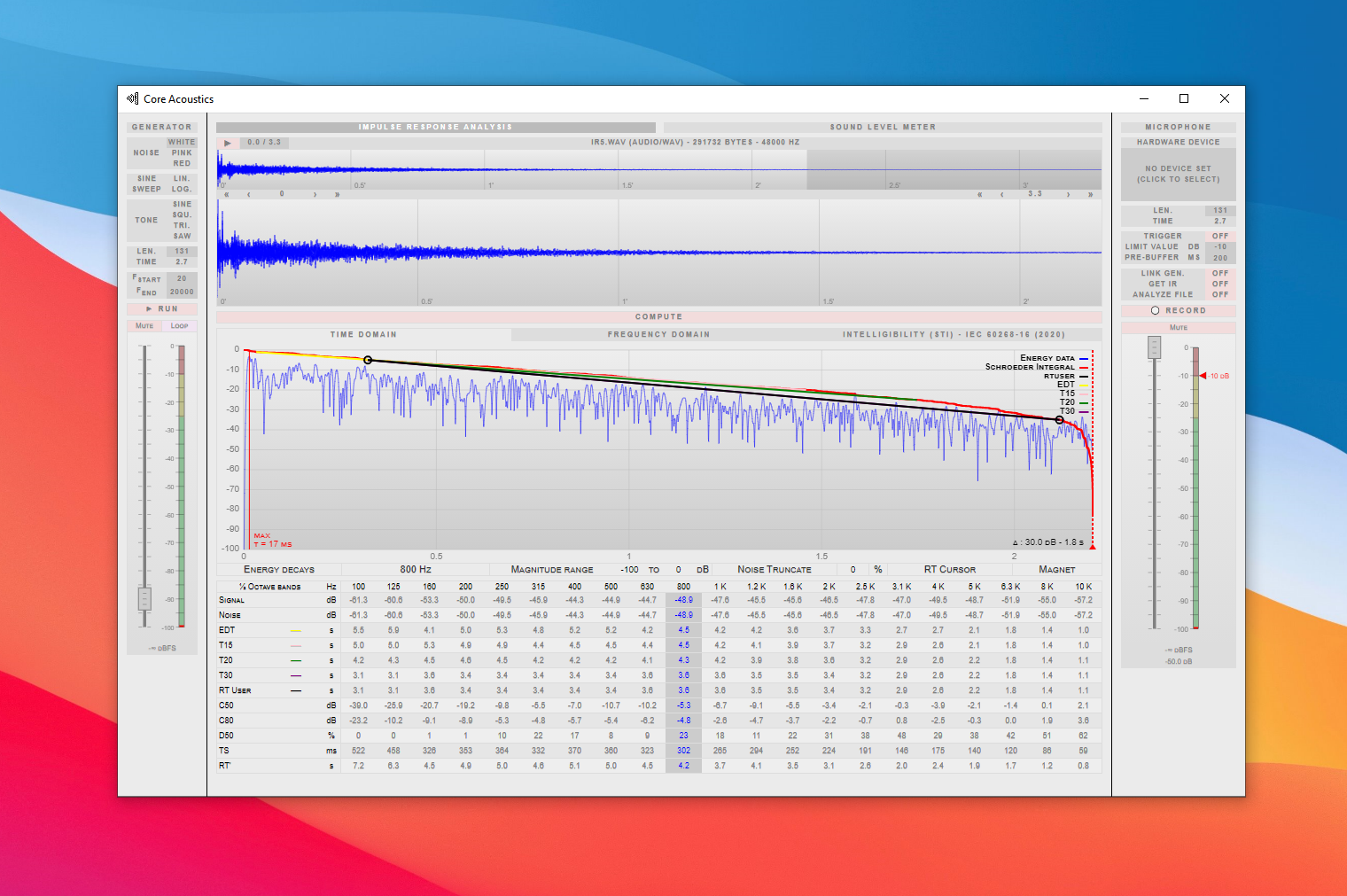Choose linear sine sweep (LIN.)
Image resolution: width=1347 pixels, height=896 pixels.
tap(182, 178)
